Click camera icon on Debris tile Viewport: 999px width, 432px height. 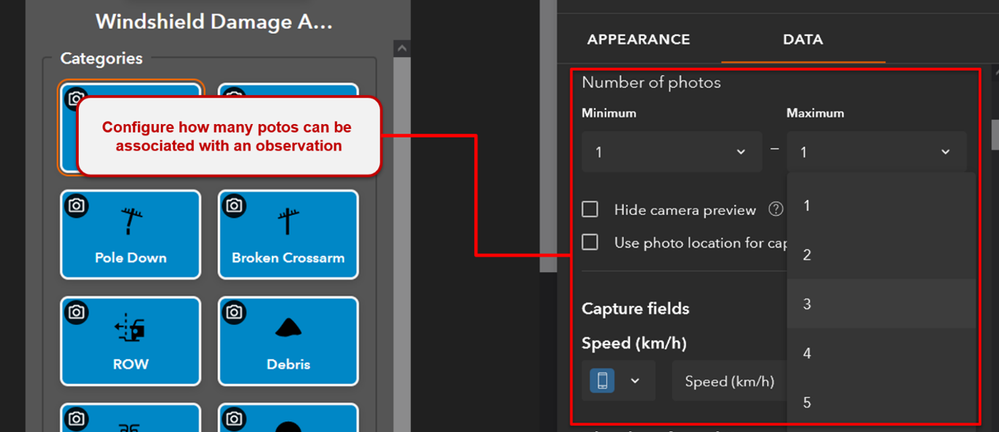pos(234,313)
